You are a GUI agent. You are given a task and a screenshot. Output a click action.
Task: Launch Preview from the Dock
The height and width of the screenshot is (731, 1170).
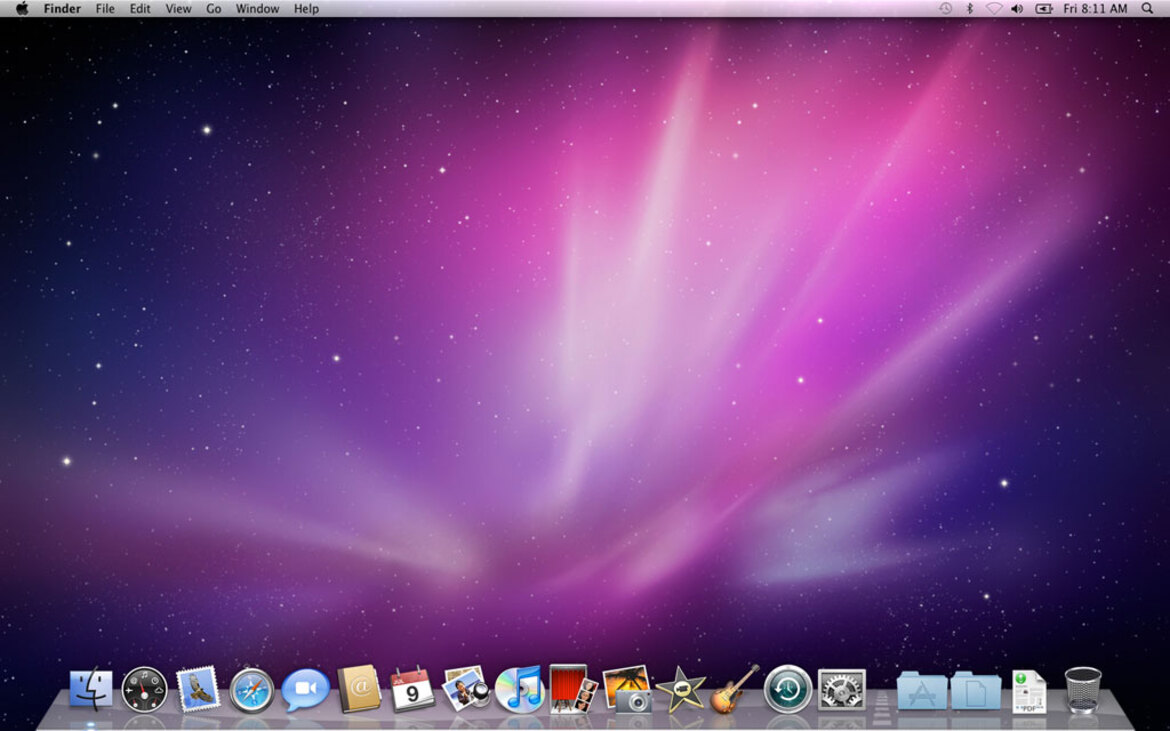tap(466, 688)
